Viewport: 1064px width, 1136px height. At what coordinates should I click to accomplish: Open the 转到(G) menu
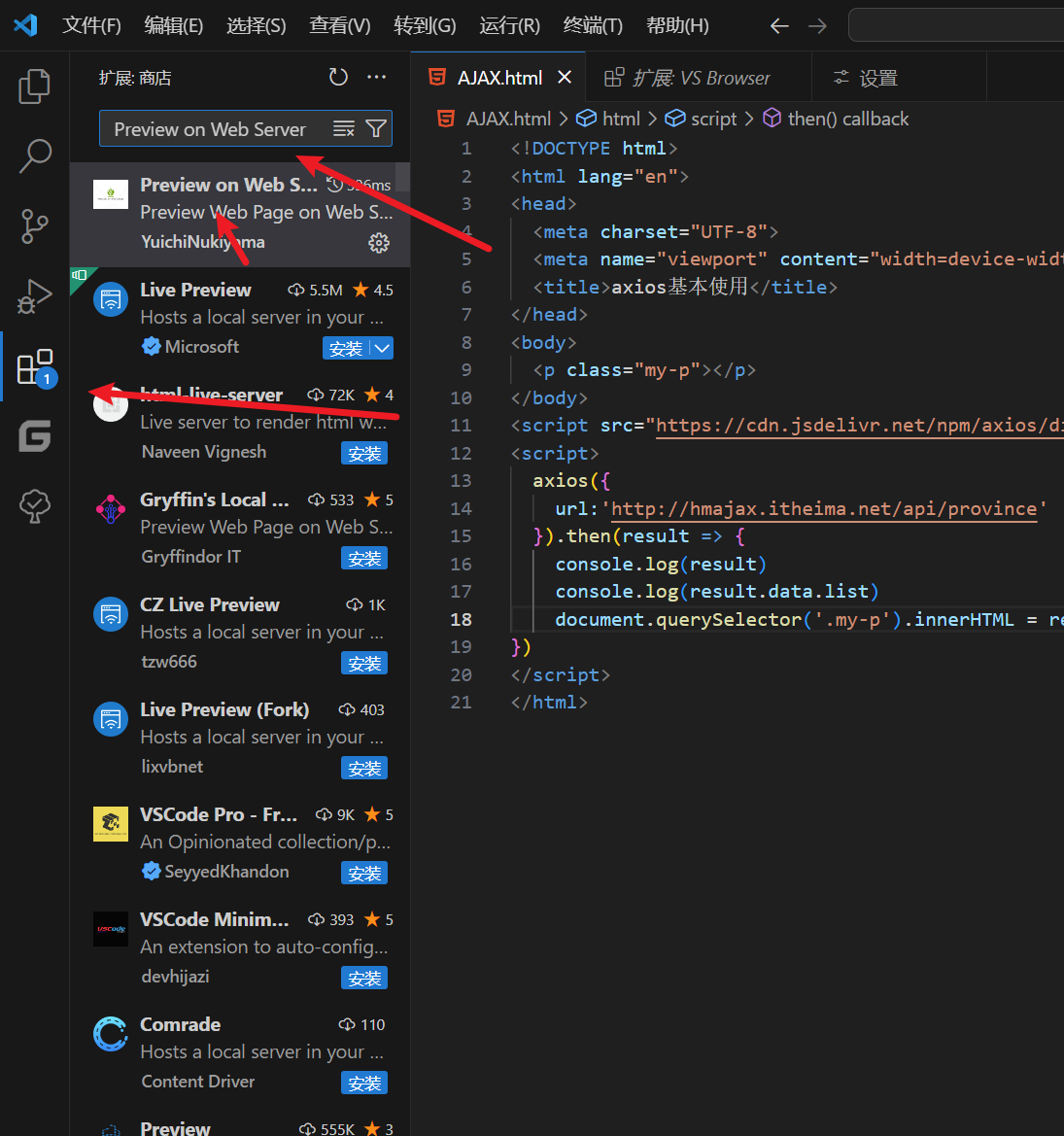[x=425, y=26]
